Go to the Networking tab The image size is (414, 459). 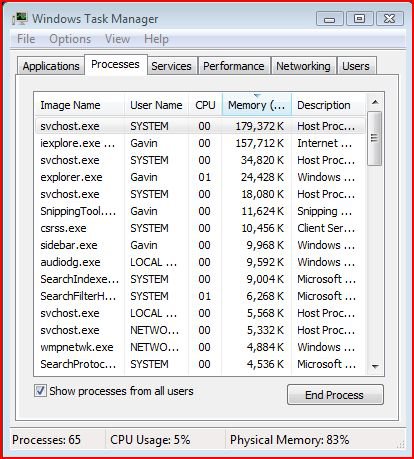[303, 66]
